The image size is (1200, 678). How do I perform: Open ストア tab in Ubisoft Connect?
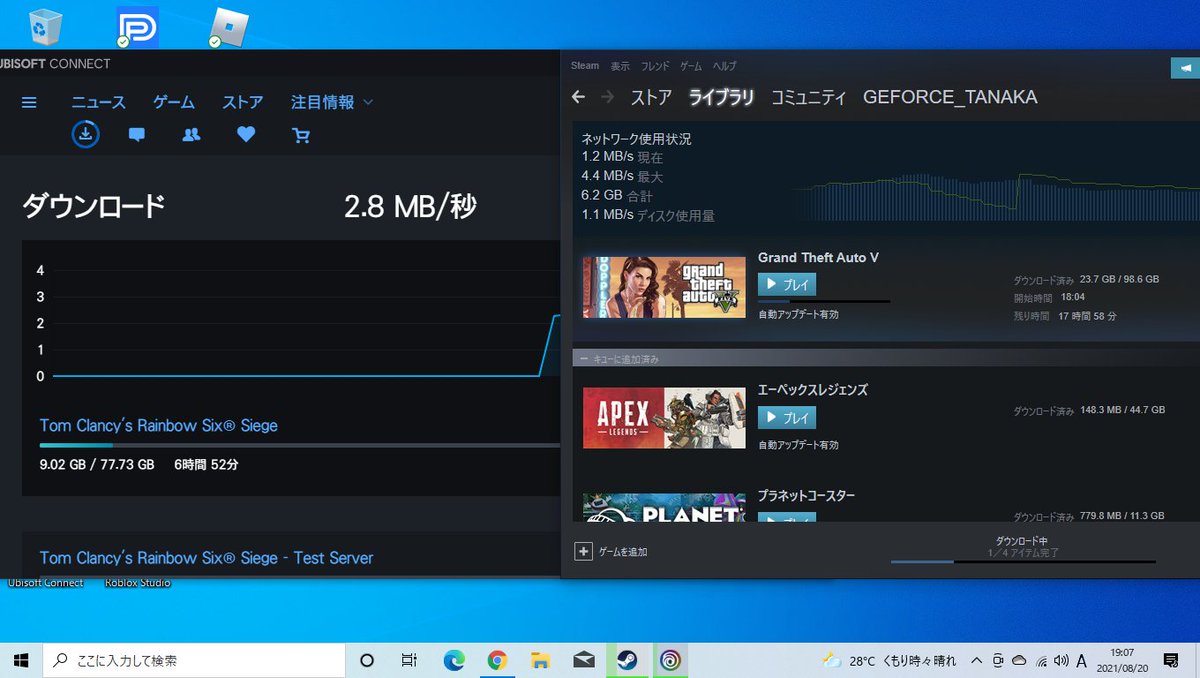243,102
